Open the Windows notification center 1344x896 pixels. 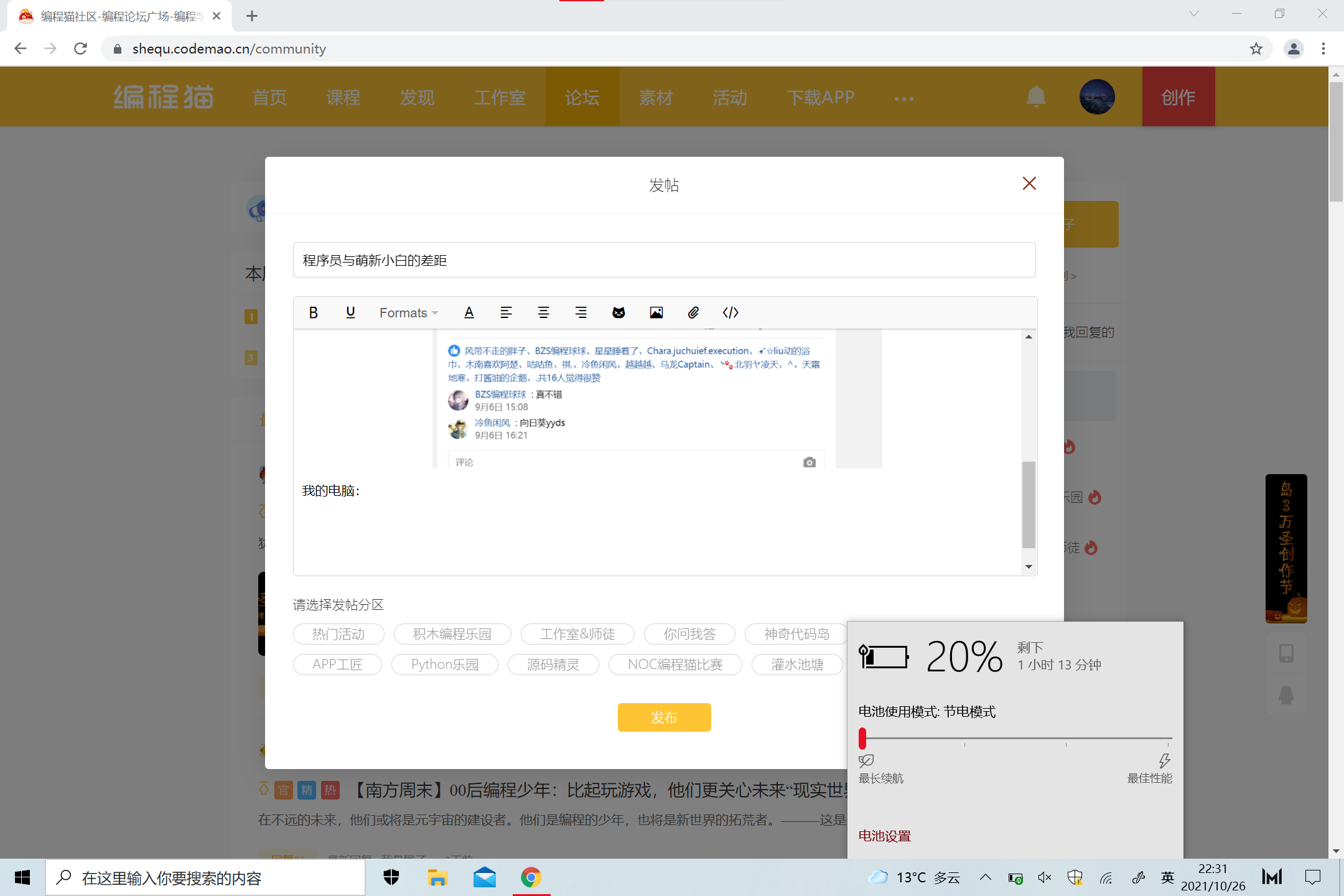click(1313, 878)
